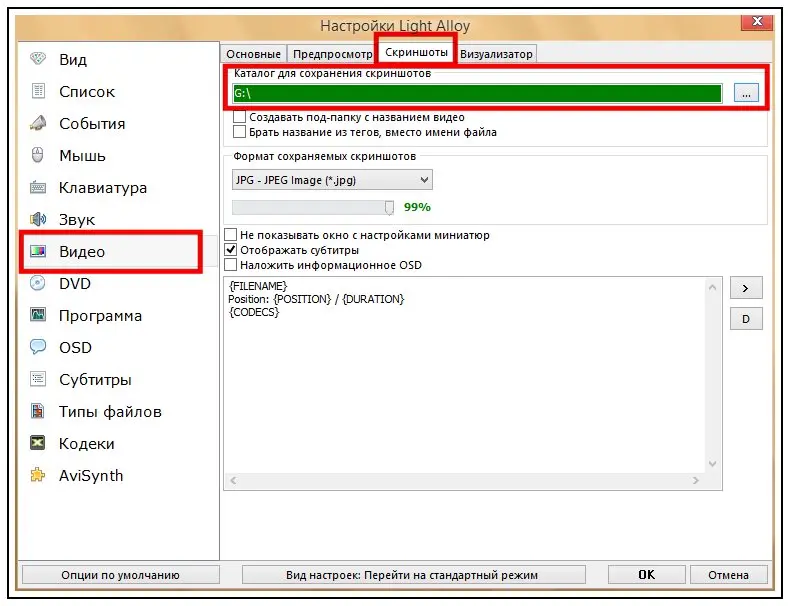Click the screenshot folder path field
The image size is (790, 606).
pos(477,93)
